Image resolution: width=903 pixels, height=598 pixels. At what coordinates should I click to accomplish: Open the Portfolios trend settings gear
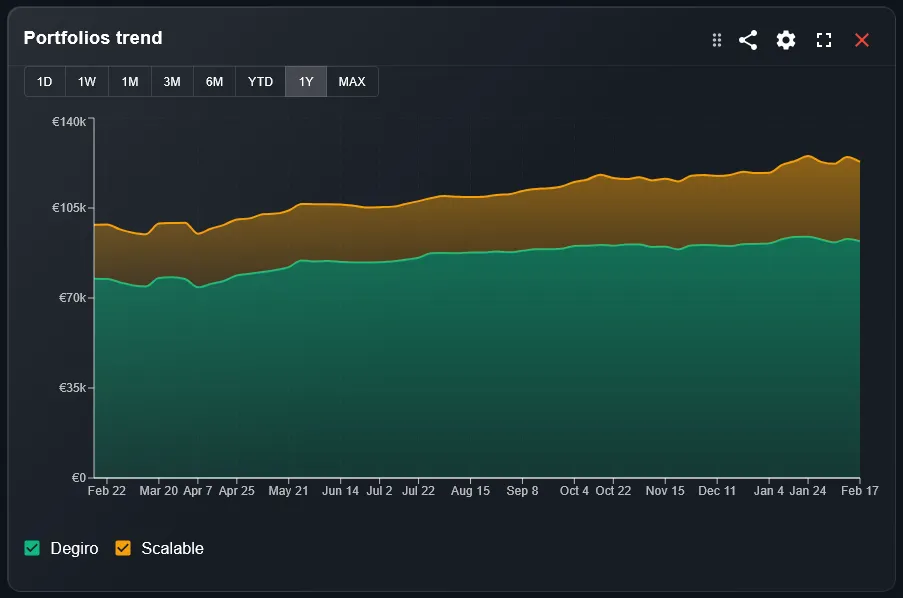785,40
